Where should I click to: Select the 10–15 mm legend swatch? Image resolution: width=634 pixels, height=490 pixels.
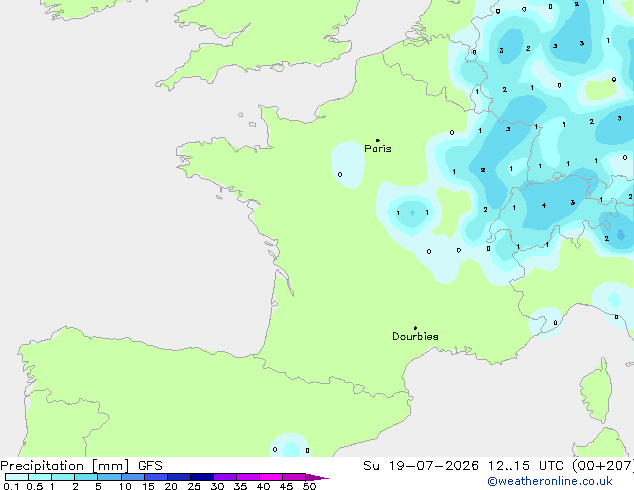pos(133,477)
